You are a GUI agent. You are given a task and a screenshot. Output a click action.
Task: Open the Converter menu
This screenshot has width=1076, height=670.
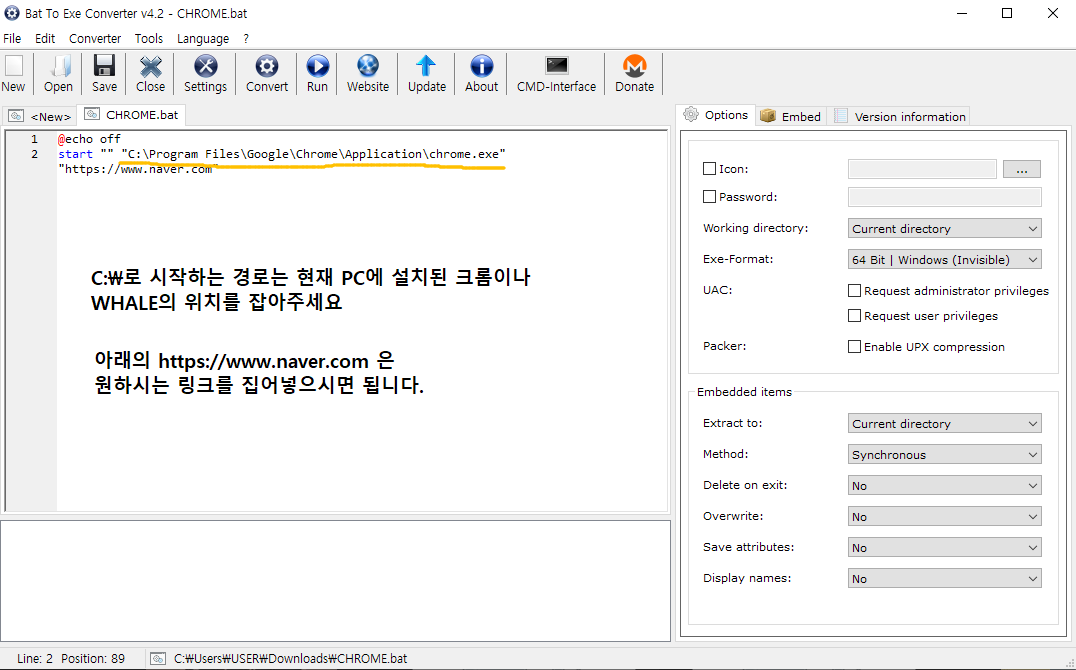tap(95, 38)
